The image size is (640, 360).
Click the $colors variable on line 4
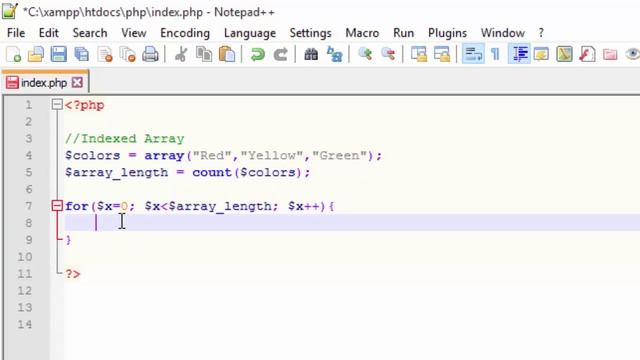pyautogui.click(x=93, y=156)
